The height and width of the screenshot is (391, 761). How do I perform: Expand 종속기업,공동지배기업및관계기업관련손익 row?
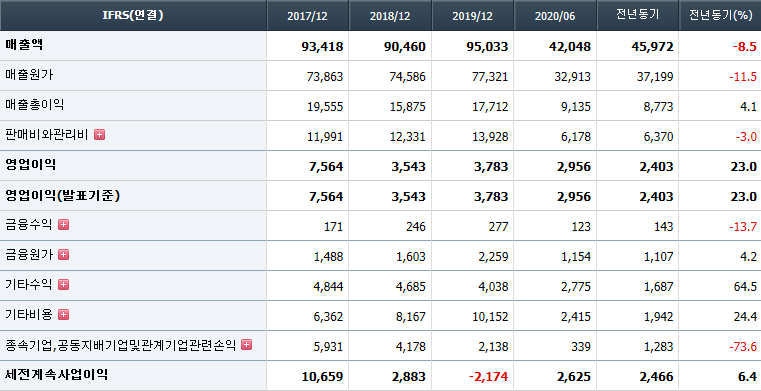[x=247, y=345]
